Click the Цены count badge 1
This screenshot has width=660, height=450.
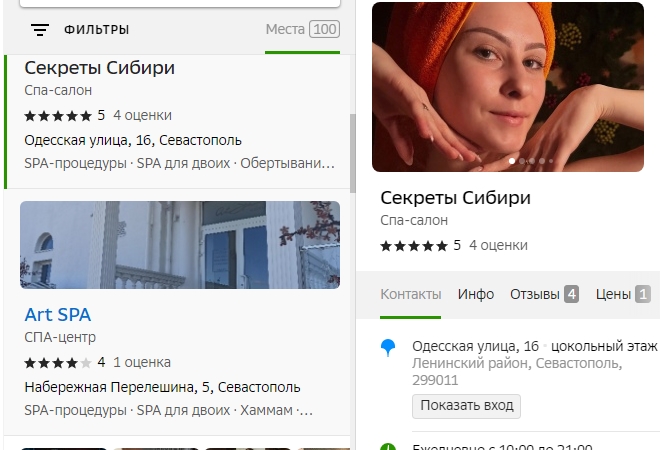[x=642, y=294]
